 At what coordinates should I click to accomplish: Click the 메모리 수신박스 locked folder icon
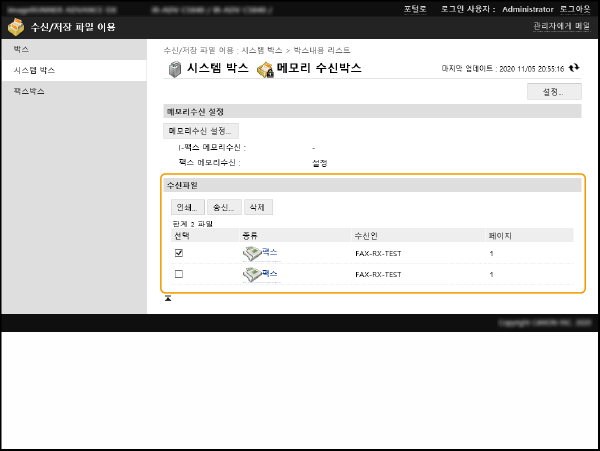tap(265, 69)
